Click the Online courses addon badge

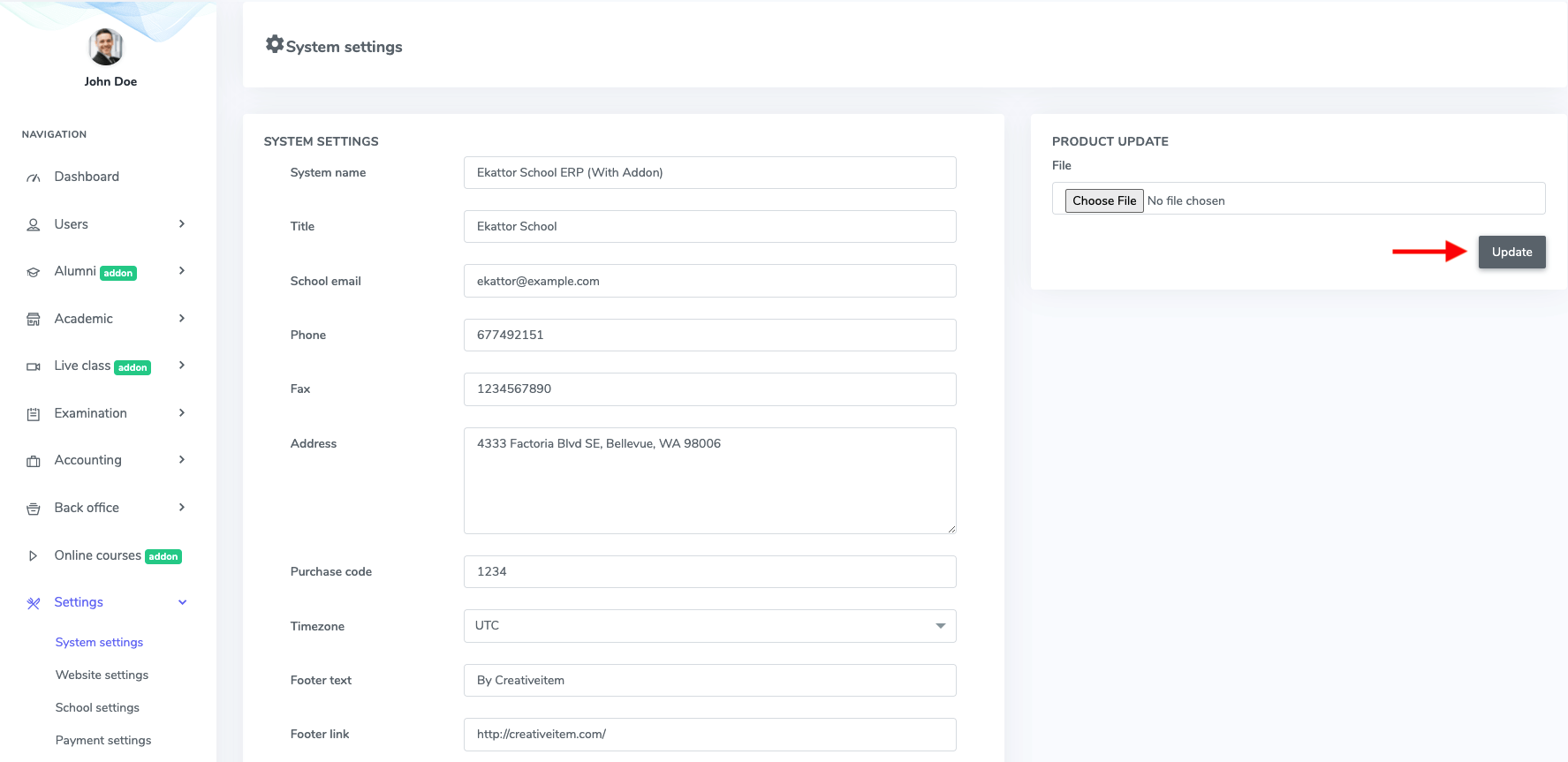163,557
